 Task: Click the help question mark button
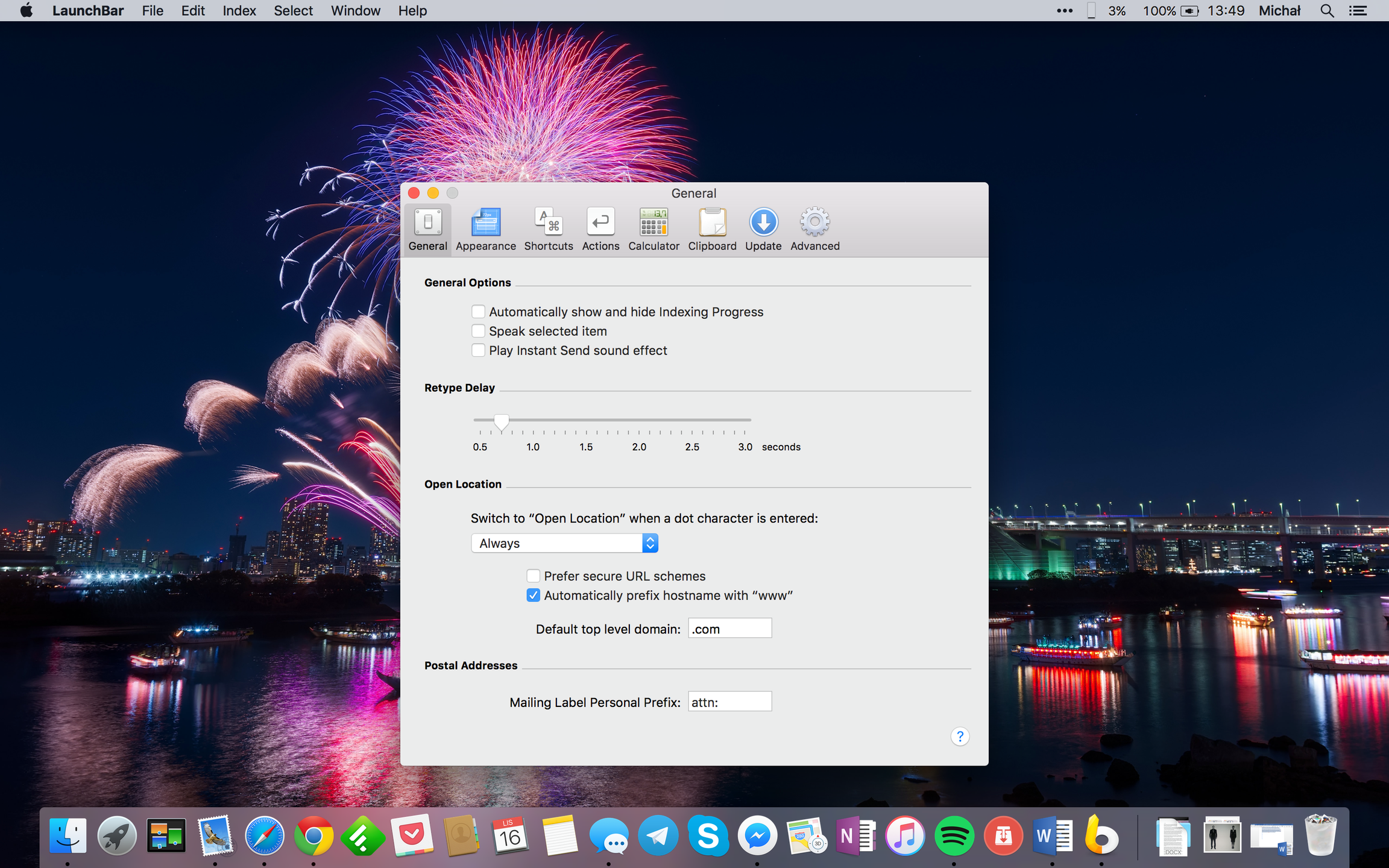click(960, 736)
